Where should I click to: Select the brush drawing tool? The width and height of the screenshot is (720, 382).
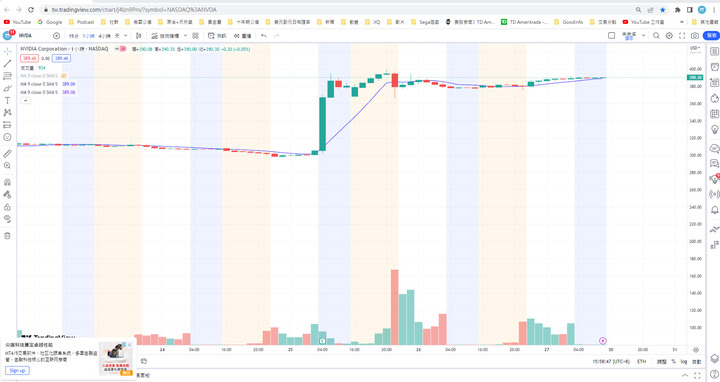click(7, 88)
